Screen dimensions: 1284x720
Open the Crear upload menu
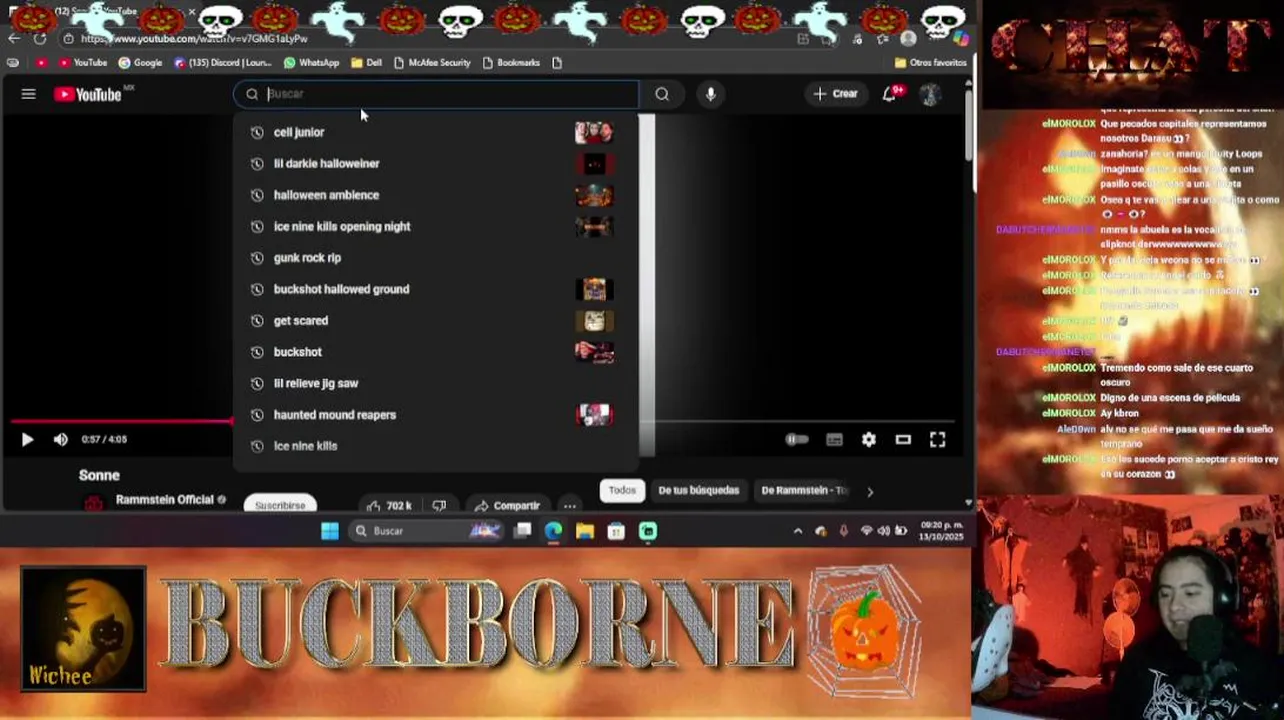tap(836, 94)
